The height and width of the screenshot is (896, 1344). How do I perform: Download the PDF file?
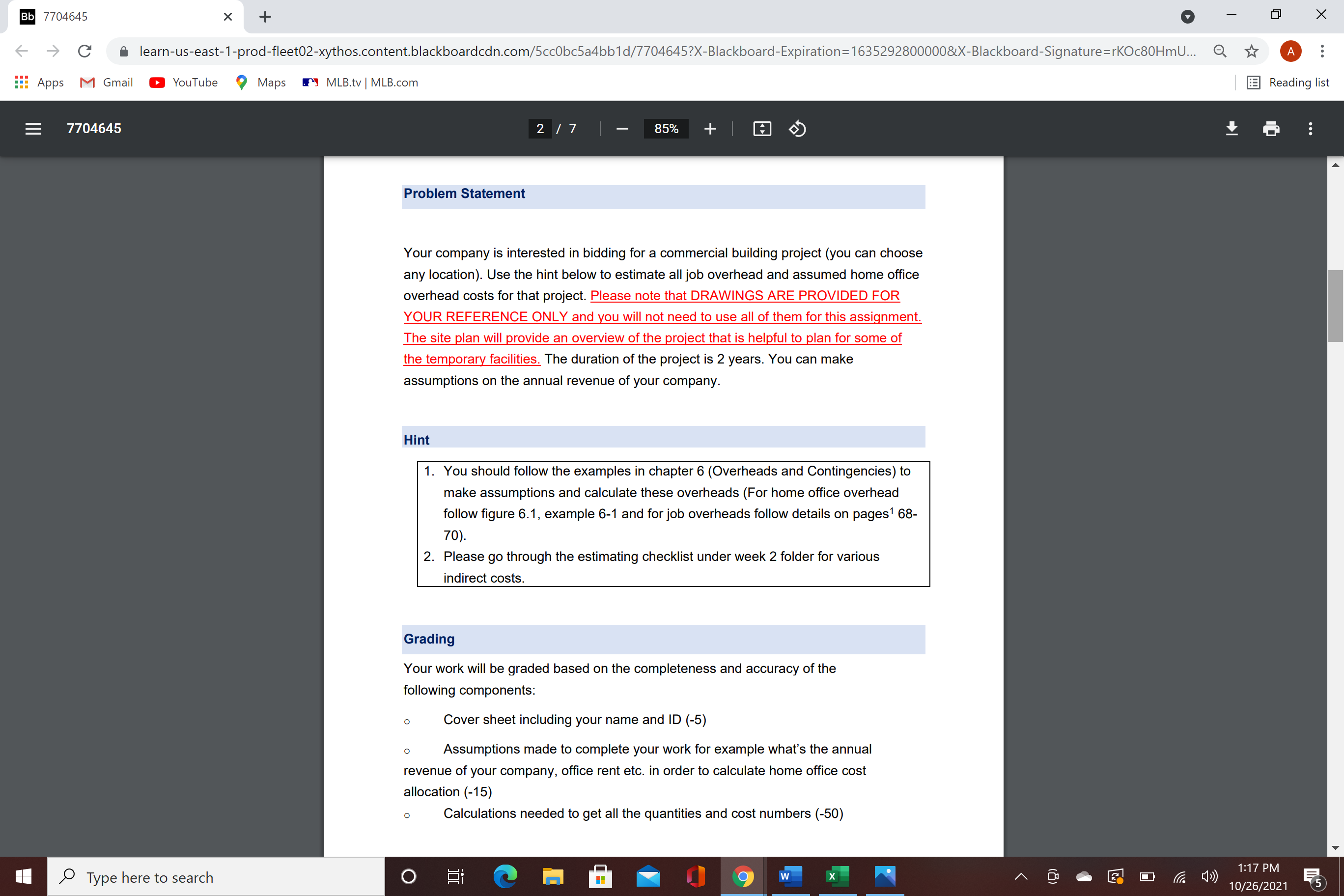(x=1232, y=129)
